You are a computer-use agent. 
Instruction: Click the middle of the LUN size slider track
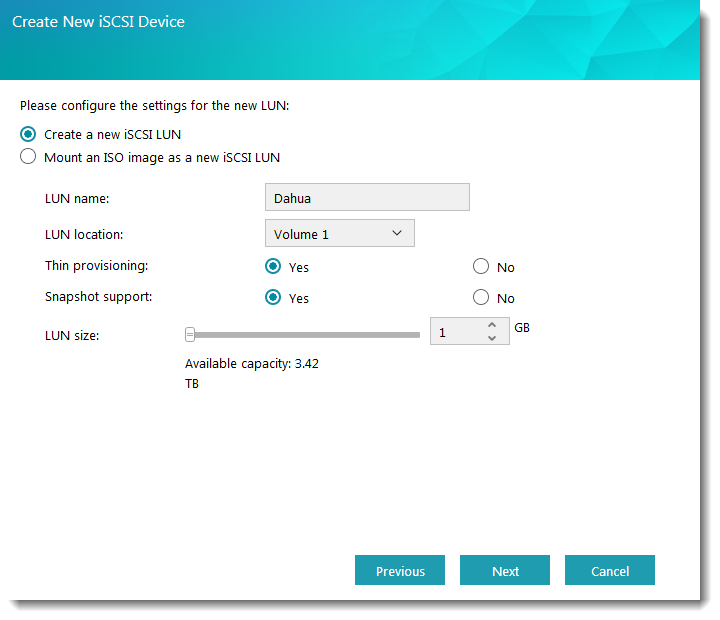(x=304, y=335)
